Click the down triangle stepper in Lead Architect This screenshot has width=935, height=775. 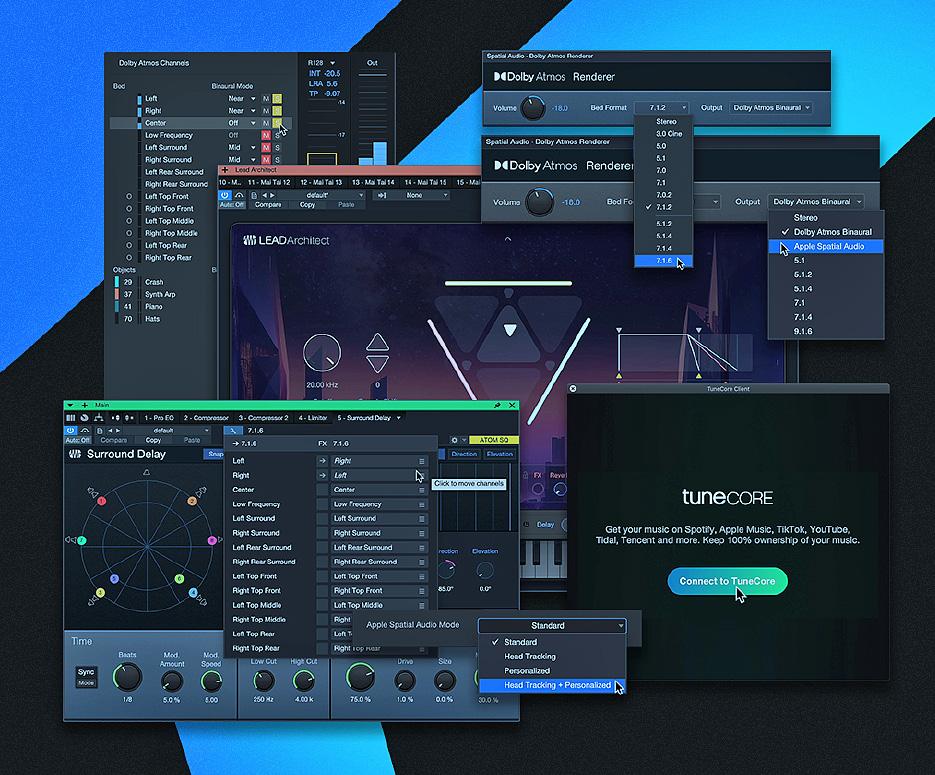377,362
